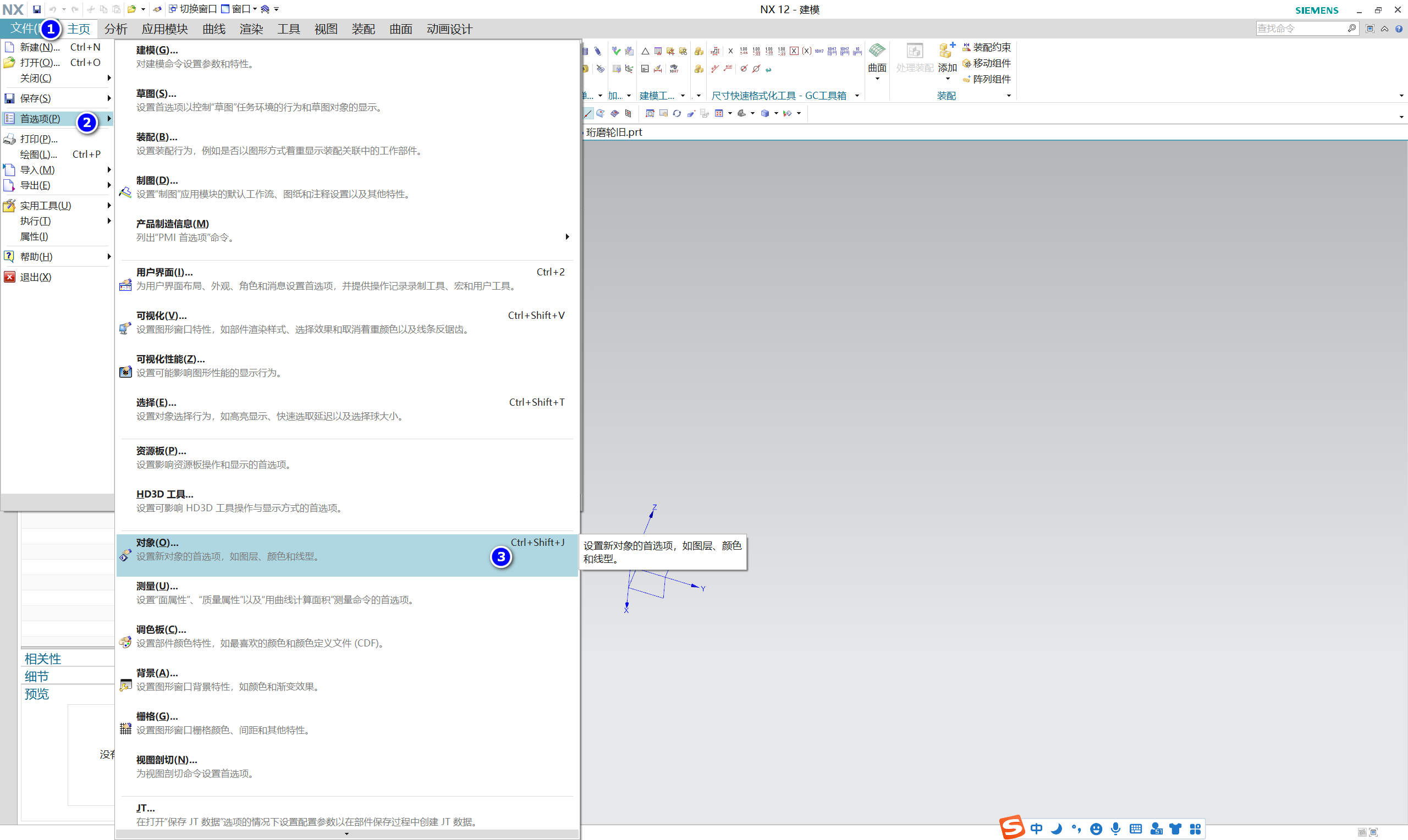Open the 分析 ribbon tab
This screenshot has height=840, width=1408.
[116, 29]
